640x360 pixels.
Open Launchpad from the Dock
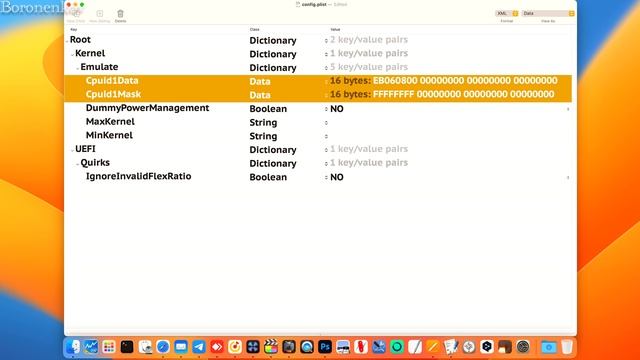point(109,347)
